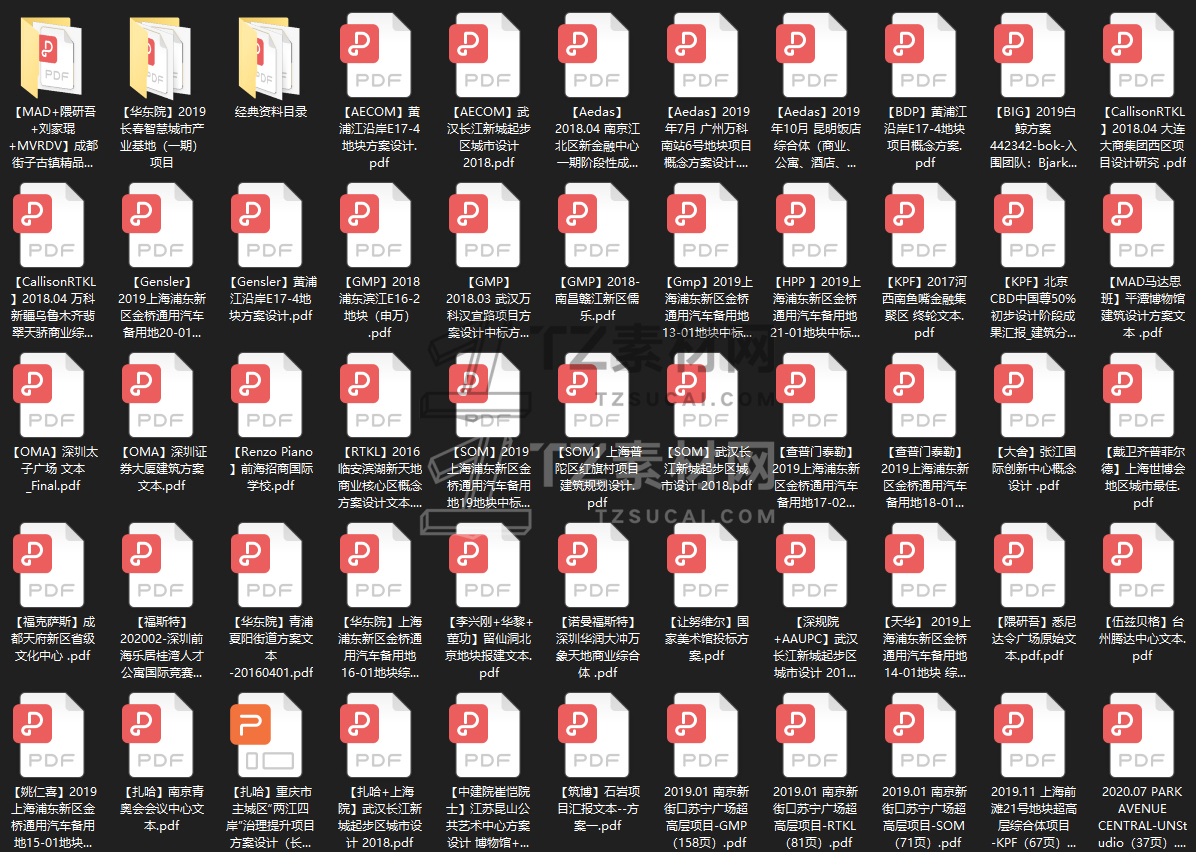
Task: Select 【CallisonRTKL】2018.04大连大商集团 PDF icon
Action: pyautogui.click(x=1139, y=56)
